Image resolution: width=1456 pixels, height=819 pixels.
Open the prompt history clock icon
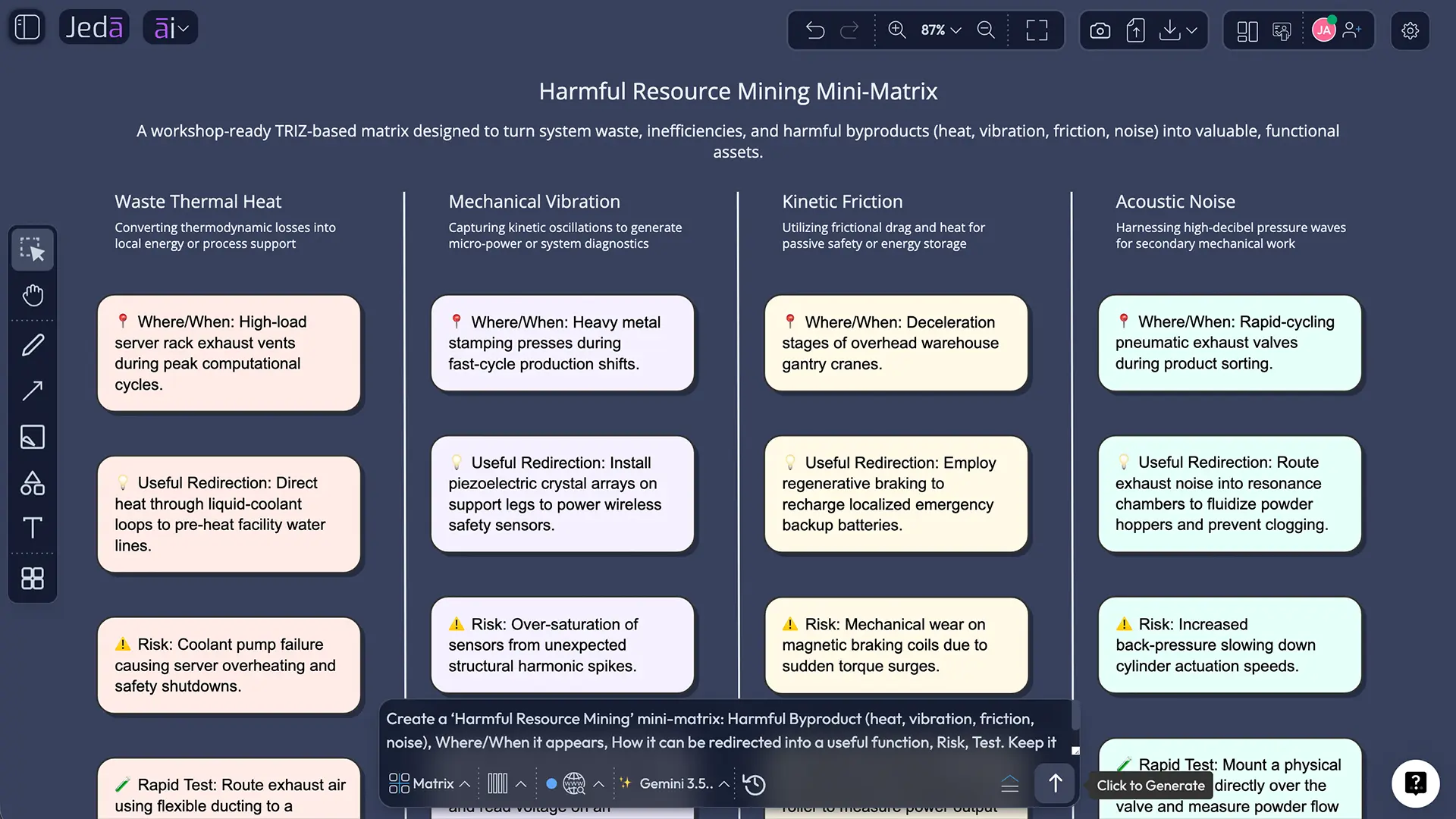754,784
